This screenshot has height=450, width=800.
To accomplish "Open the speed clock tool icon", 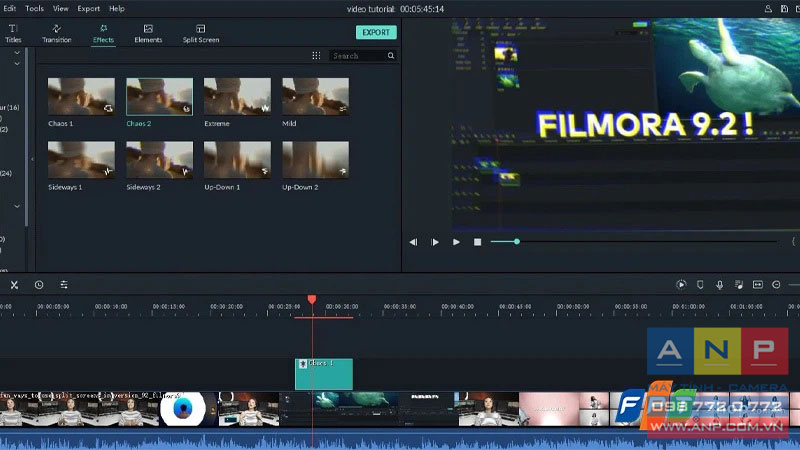I will [x=39, y=285].
